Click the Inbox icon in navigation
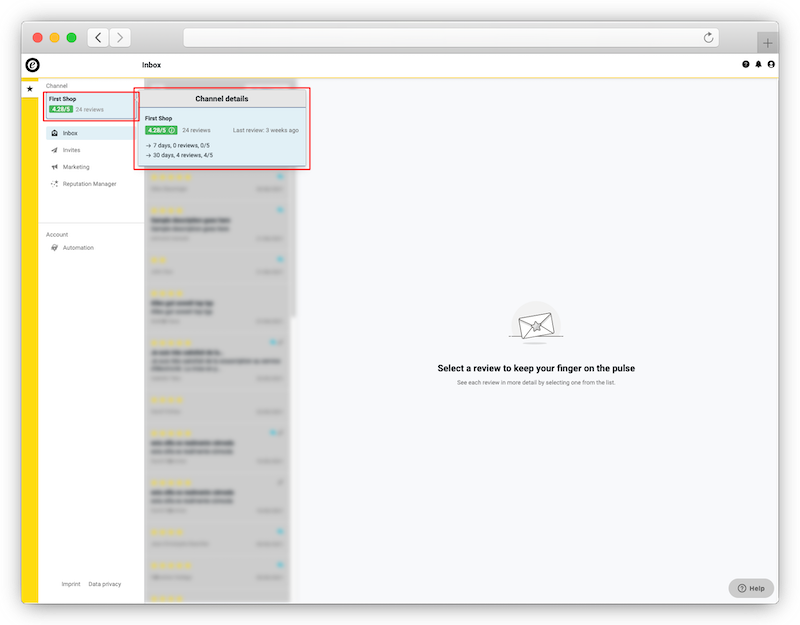This screenshot has width=800, height=625. click(55, 133)
